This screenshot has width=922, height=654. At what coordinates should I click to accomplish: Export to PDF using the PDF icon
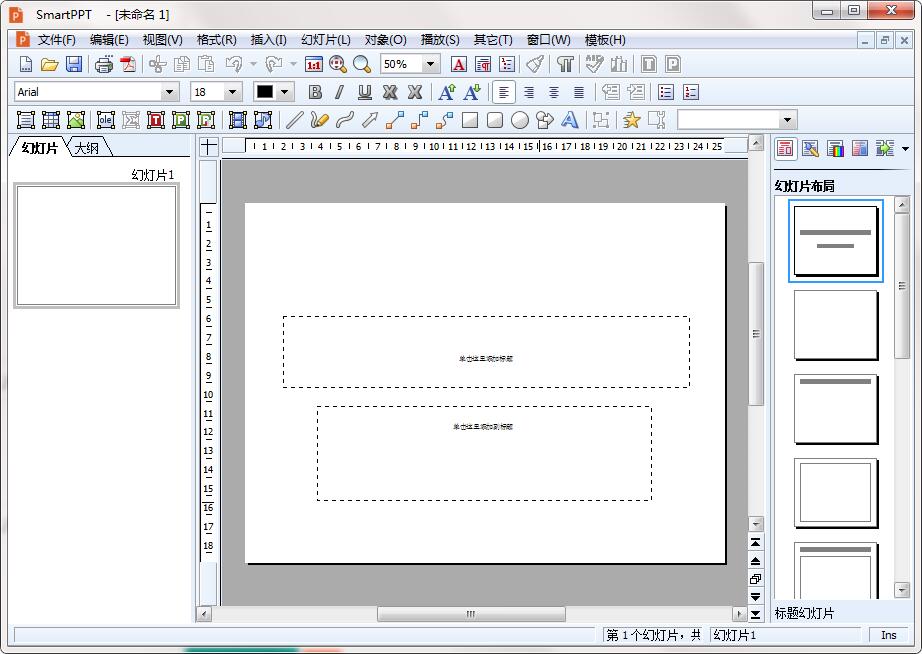point(128,64)
